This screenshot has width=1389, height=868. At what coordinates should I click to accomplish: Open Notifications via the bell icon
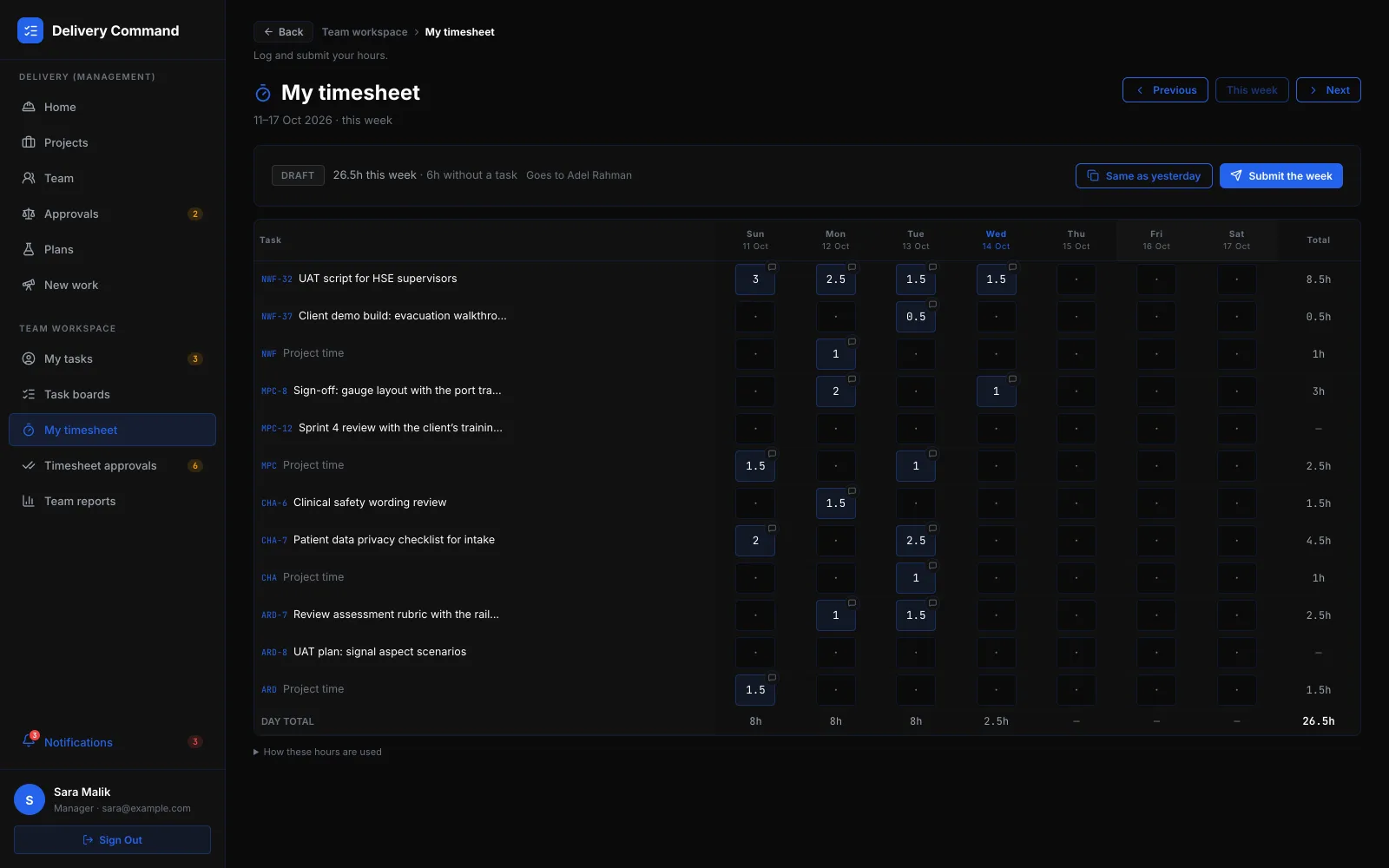pos(29,741)
